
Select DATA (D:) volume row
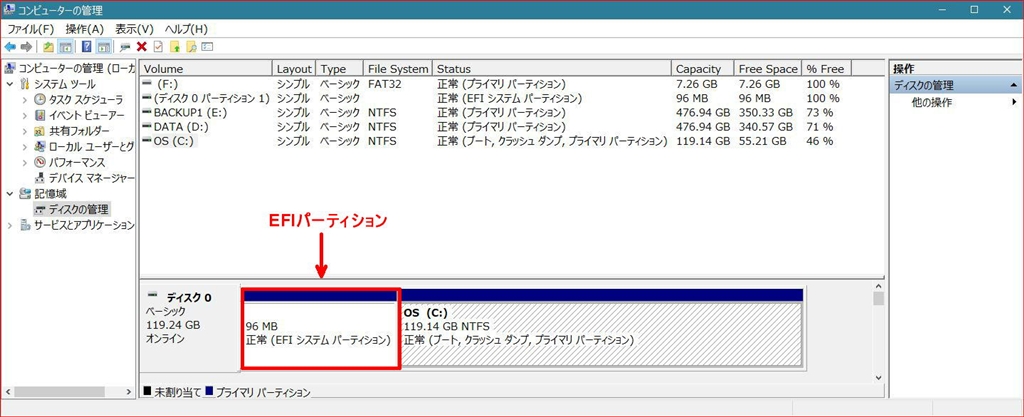click(x=496, y=127)
